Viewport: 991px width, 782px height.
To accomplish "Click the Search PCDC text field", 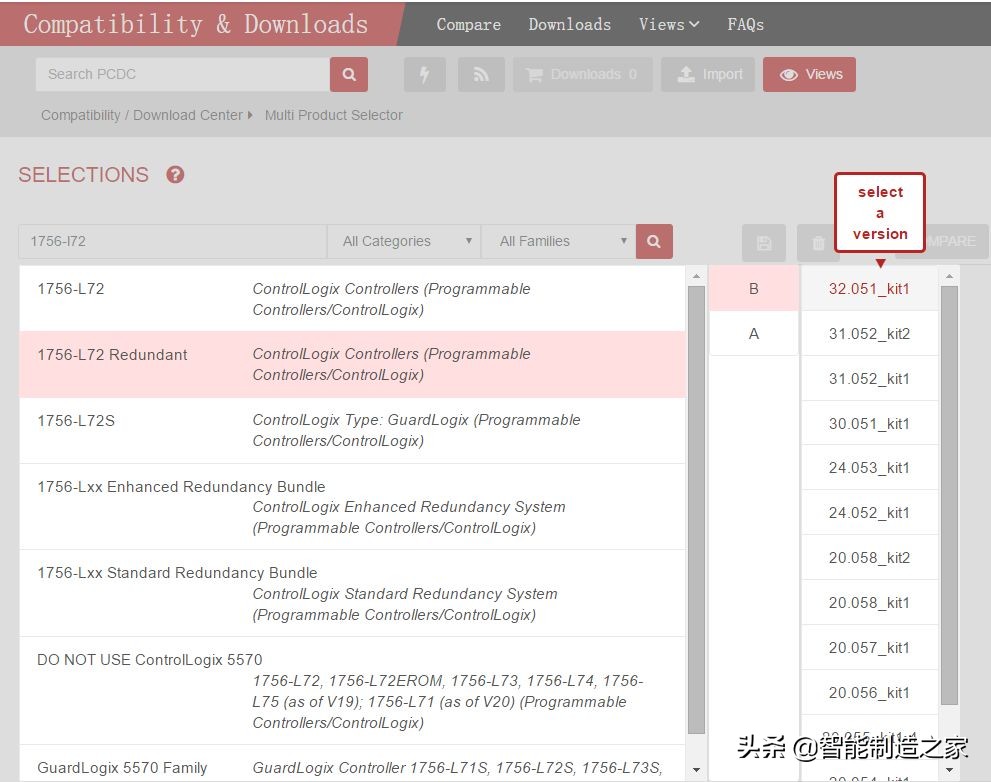I will 182,74.
